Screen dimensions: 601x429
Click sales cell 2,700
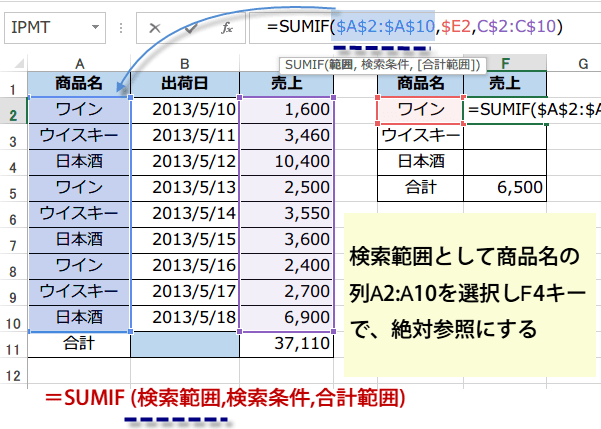(x=286, y=292)
